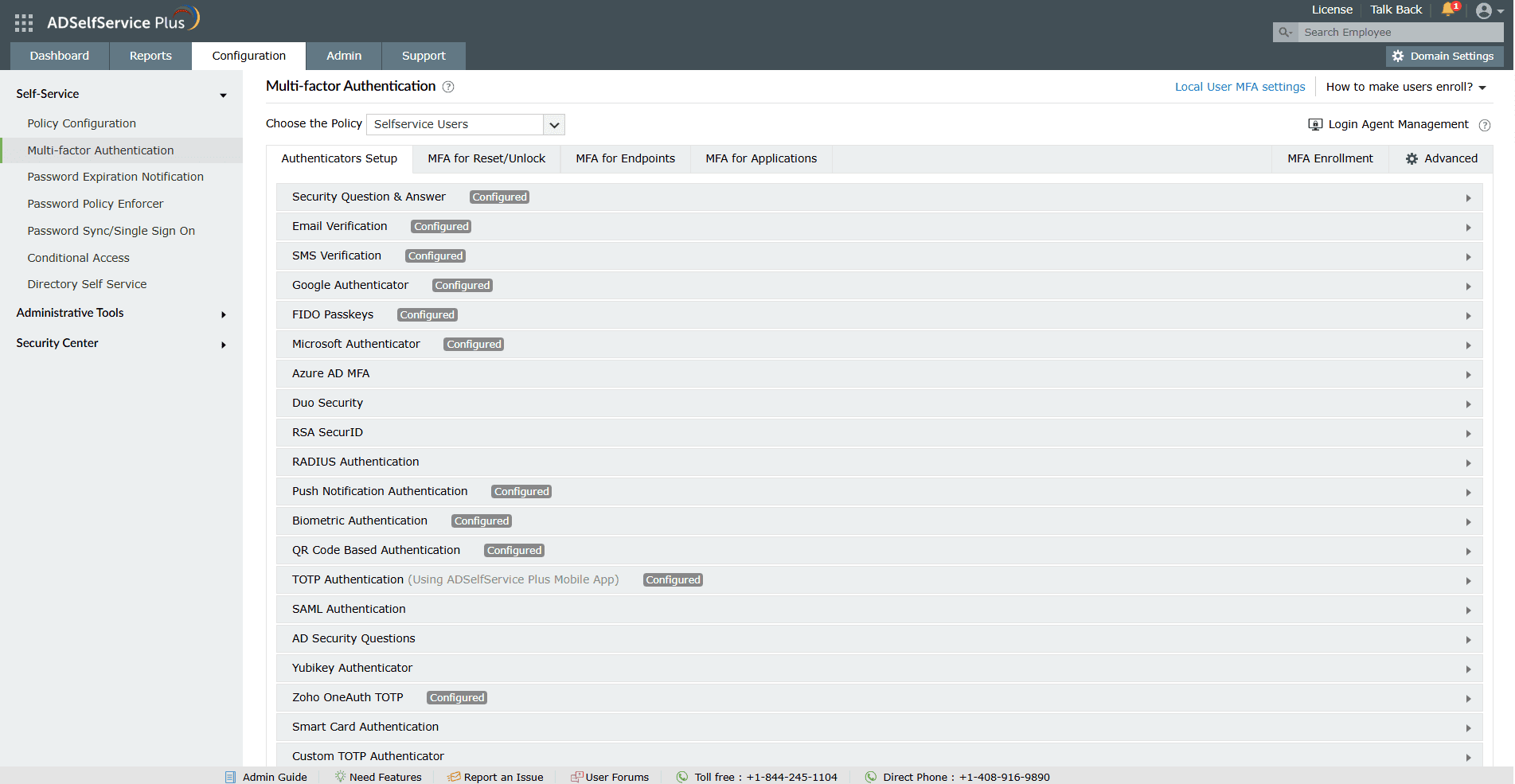Open Push Notification Authentication row
This screenshot has height=784, width=1515.
[x=879, y=492]
